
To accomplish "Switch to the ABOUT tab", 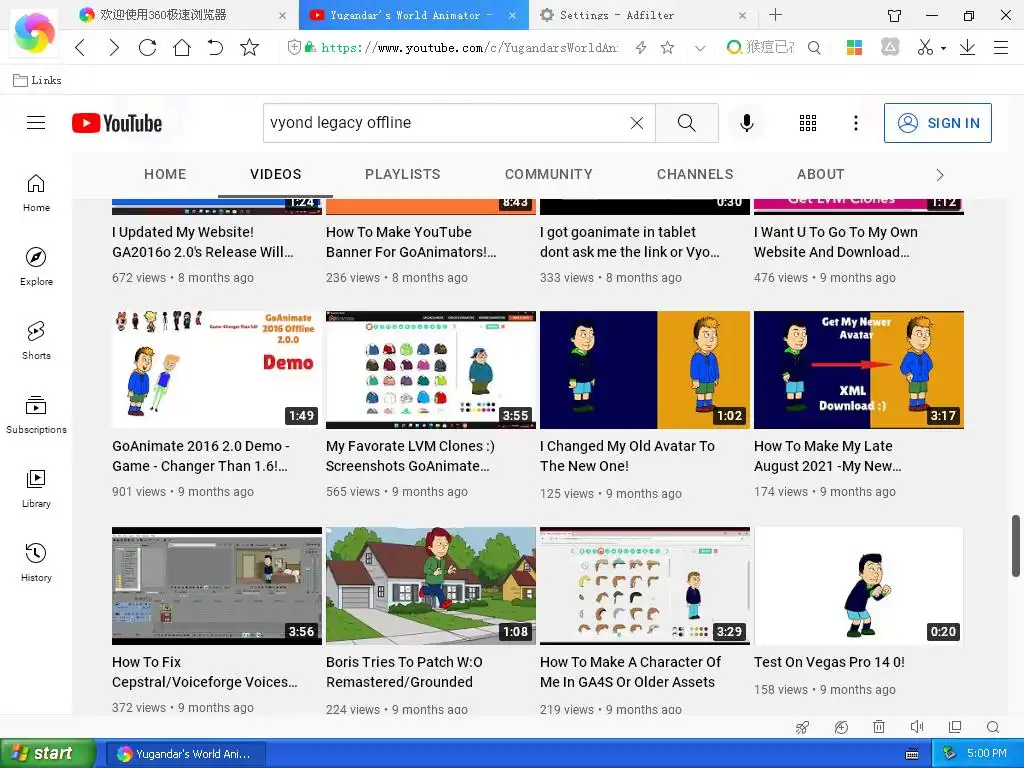I will 820,174.
